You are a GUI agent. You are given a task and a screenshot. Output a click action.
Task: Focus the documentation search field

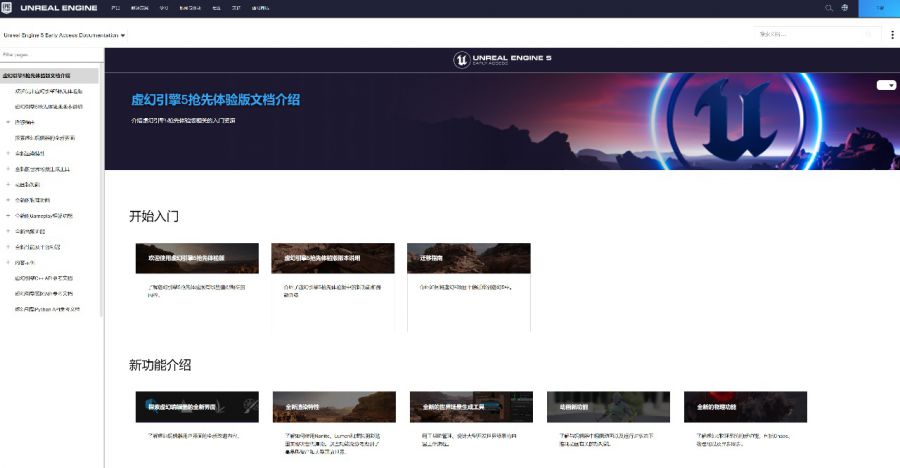tap(816, 34)
